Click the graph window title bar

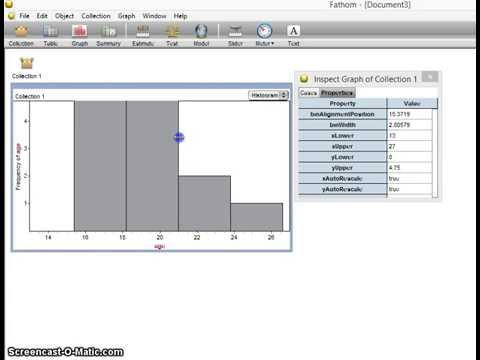pyautogui.click(x=152, y=86)
